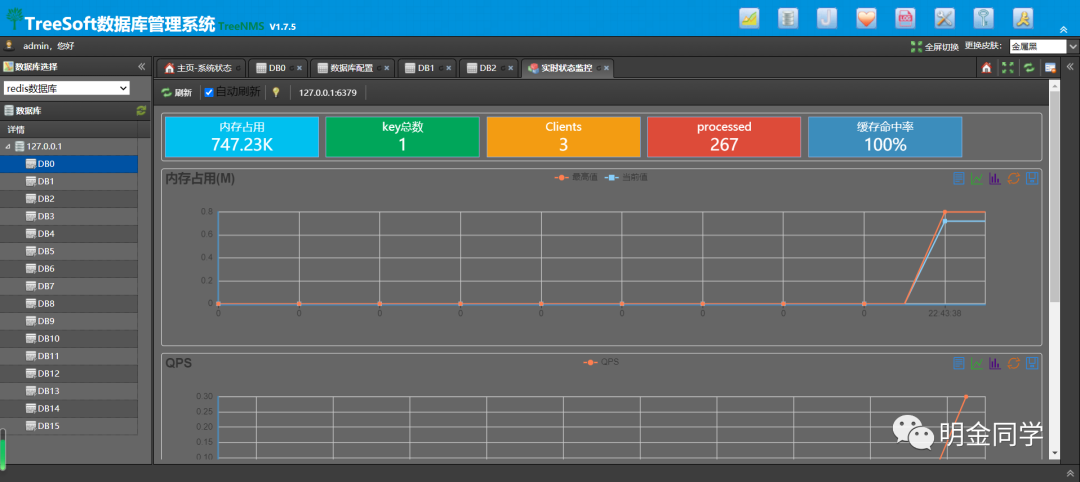This screenshot has height=482, width=1080.
Task: Click the database cylinder icon in header
Action: pyautogui.click(x=789, y=18)
